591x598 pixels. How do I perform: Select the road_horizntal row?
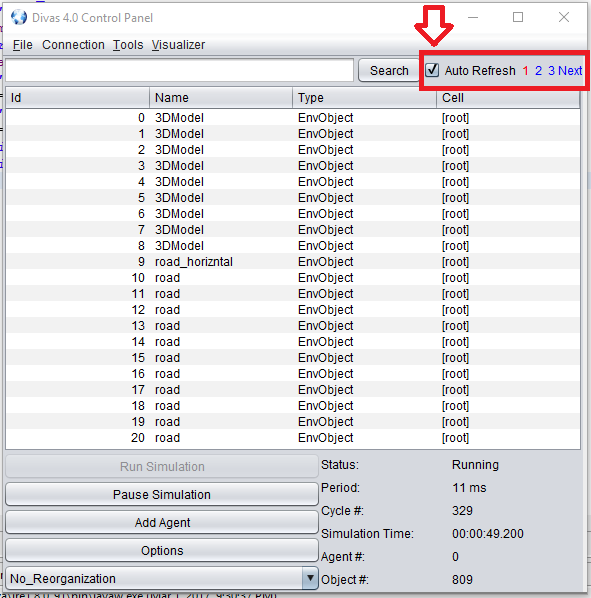[293, 262]
